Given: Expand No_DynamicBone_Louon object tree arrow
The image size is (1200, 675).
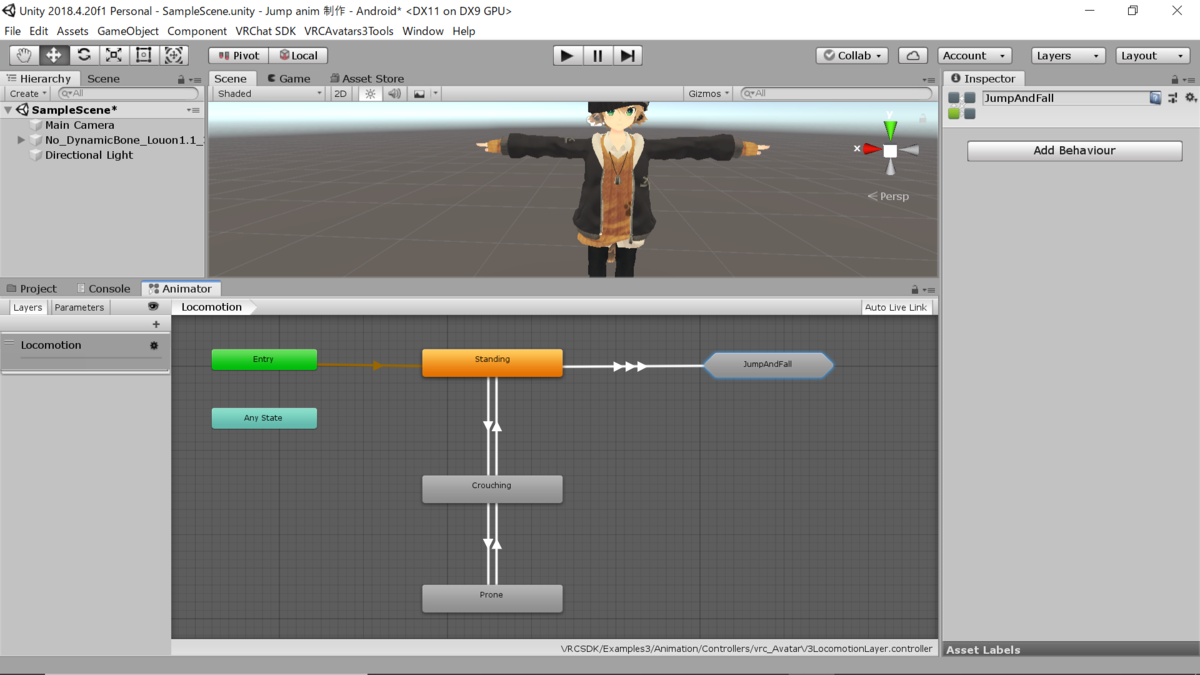Looking at the screenshot, I should pos(21,140).
